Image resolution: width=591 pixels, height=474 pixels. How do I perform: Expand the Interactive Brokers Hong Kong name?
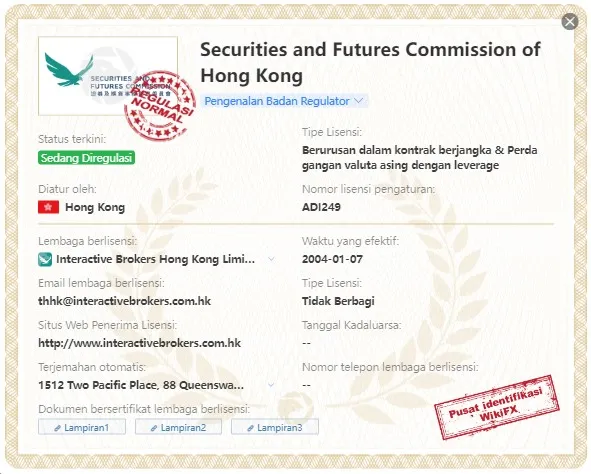click(x=271, y=259)
